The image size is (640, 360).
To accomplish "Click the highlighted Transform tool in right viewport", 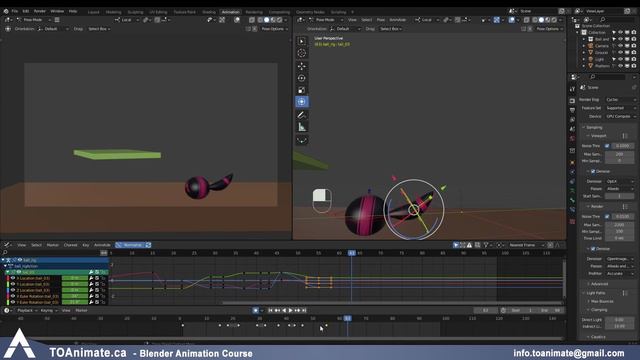I will coord(302,102).
